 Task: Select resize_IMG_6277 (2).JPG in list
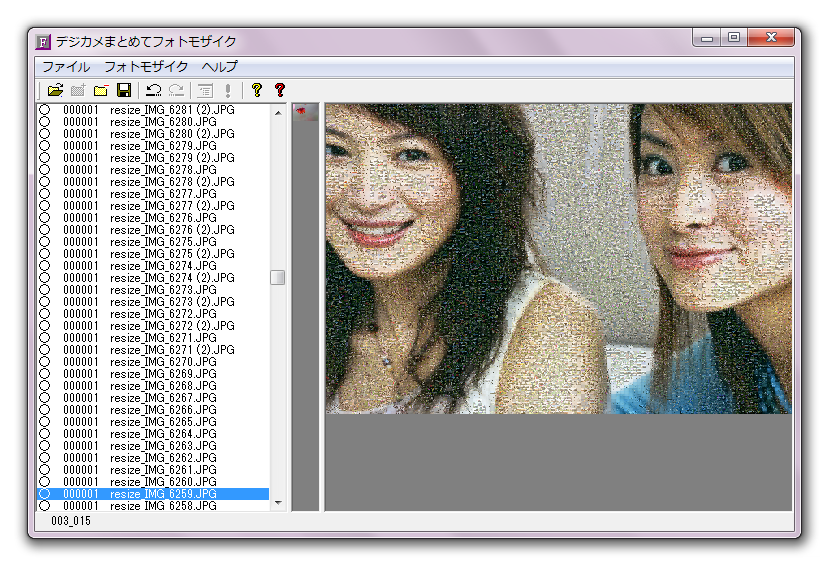coord(153,206)
